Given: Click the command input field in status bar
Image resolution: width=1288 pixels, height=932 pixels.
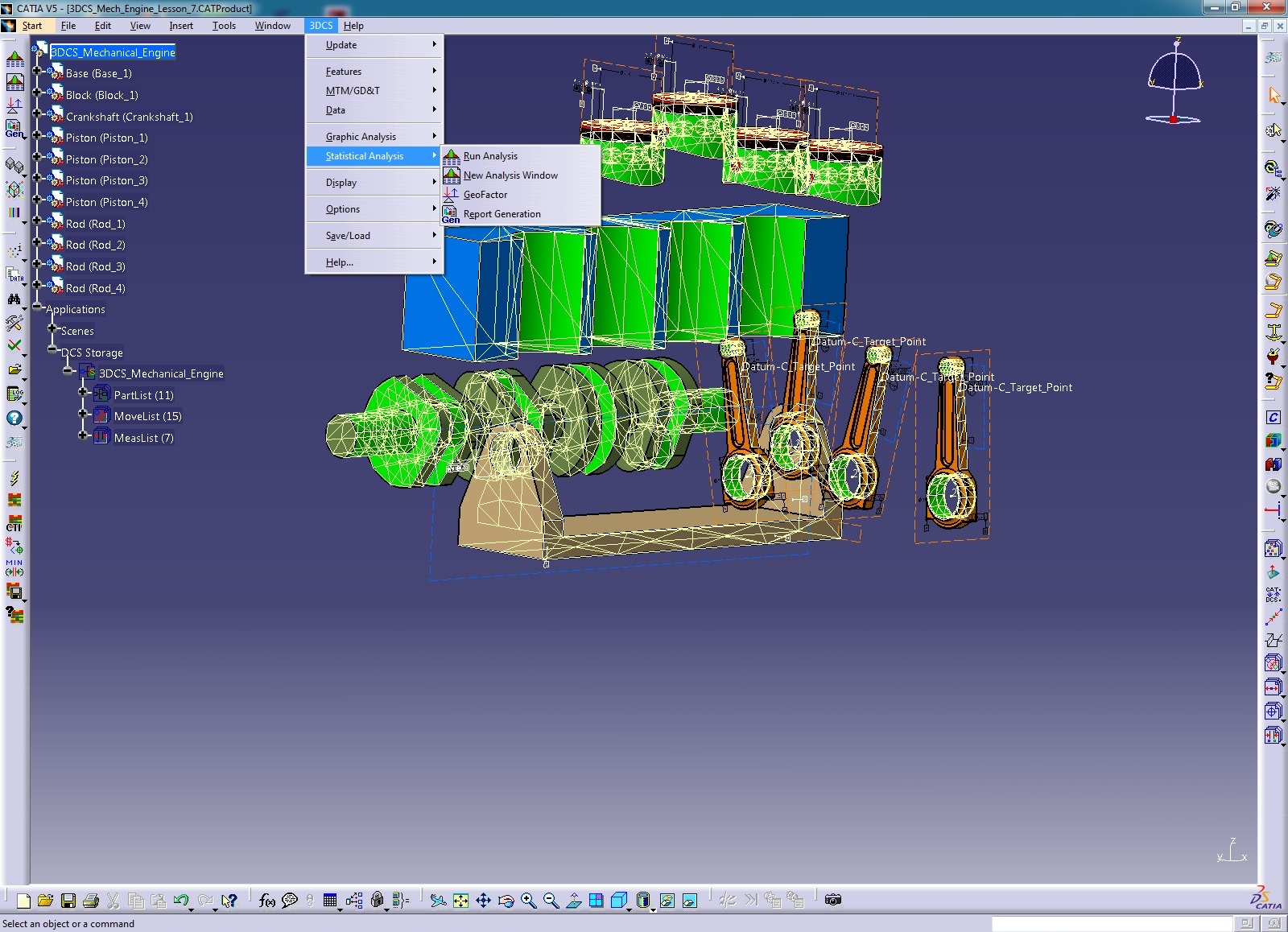Looking at the screenshot, I should point(1112,923).
